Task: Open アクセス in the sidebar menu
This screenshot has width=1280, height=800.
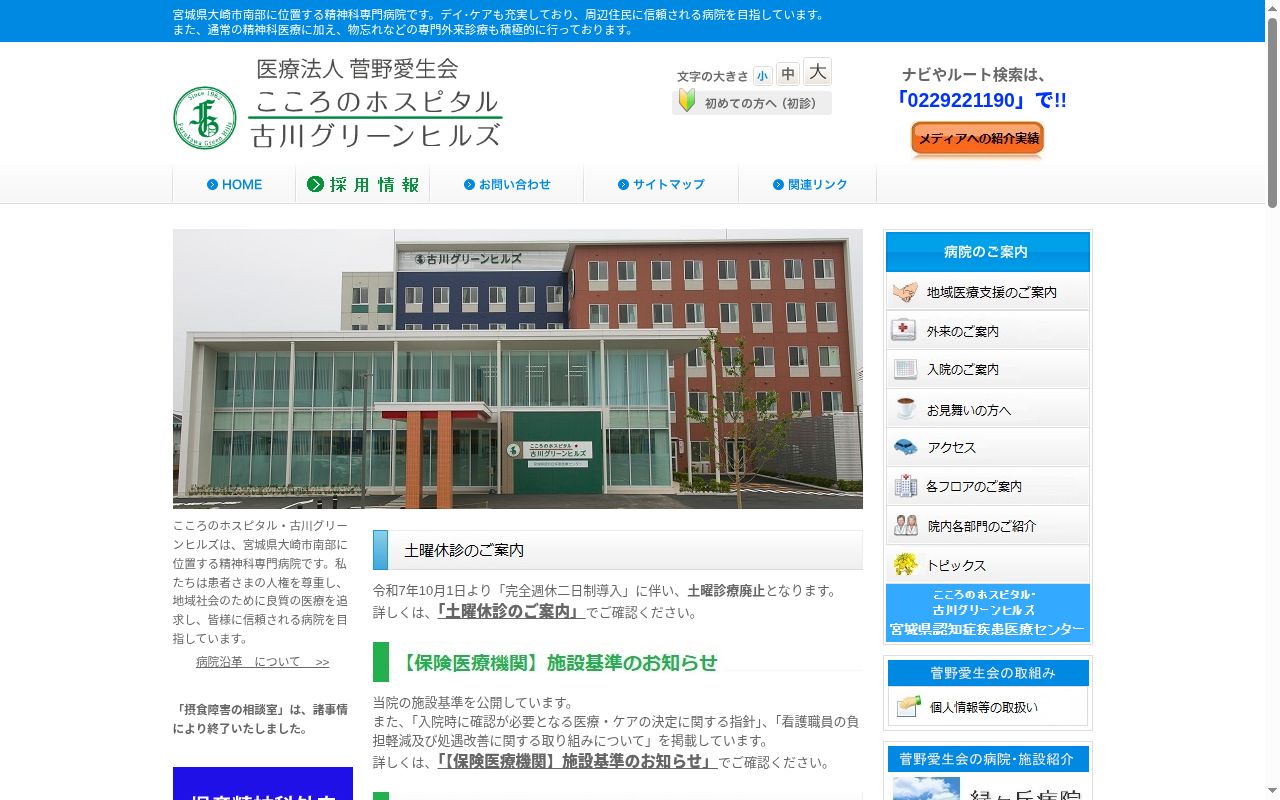Action: point(988,447)
